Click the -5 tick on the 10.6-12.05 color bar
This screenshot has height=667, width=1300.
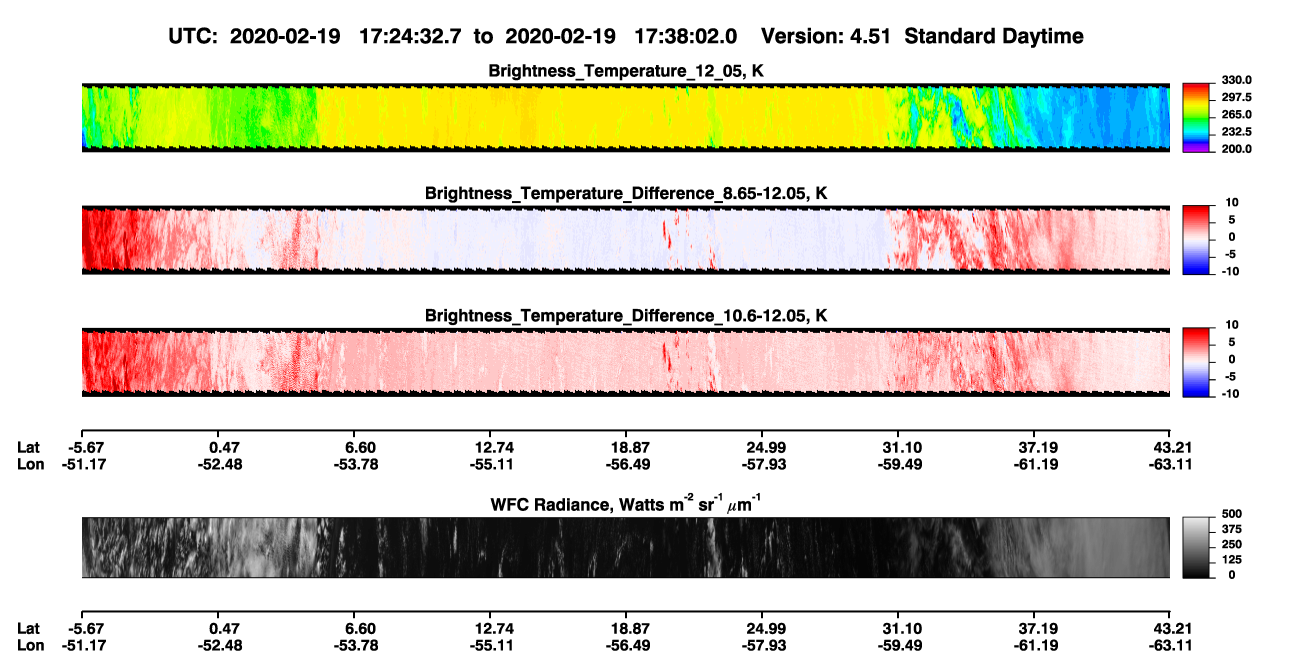1231,377
